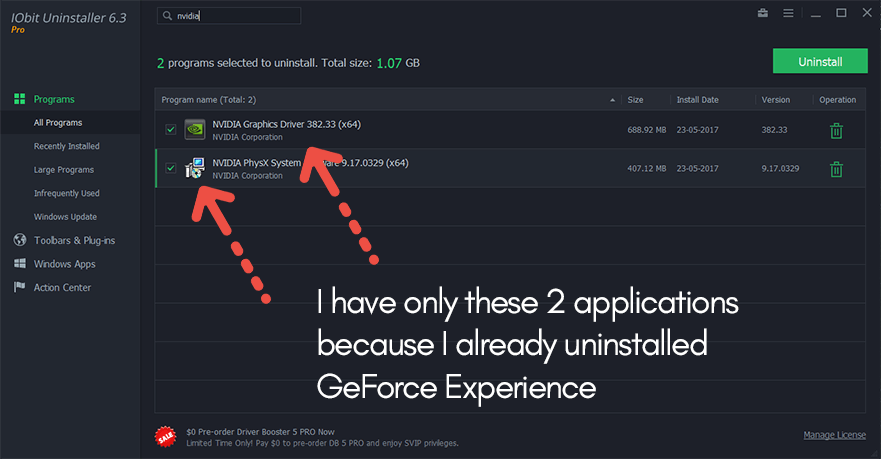Click version 382.33 cell
Image resolution: width=881 pixels, height=459 pixels.
pyautogui.click(x=774, y=130)
